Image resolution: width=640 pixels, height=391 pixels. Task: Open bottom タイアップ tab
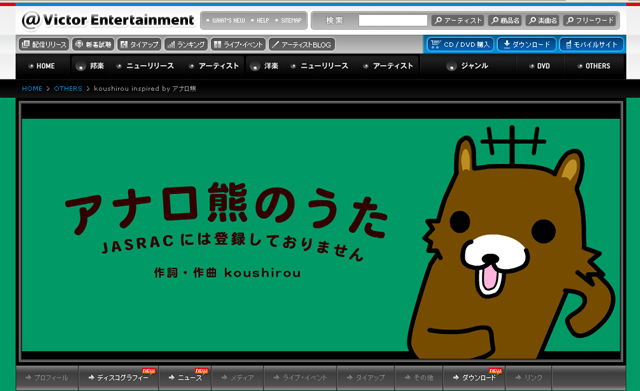coord(366,378)
